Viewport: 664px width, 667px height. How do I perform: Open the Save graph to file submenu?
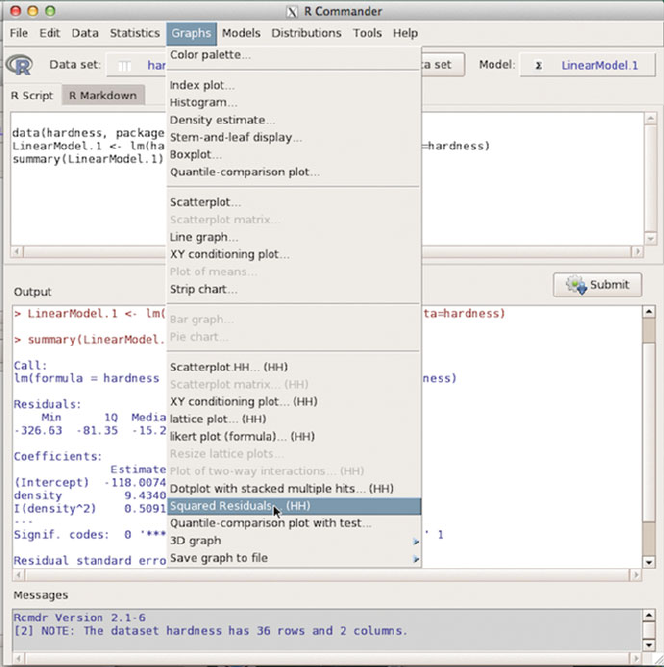[x=294, y=558]
